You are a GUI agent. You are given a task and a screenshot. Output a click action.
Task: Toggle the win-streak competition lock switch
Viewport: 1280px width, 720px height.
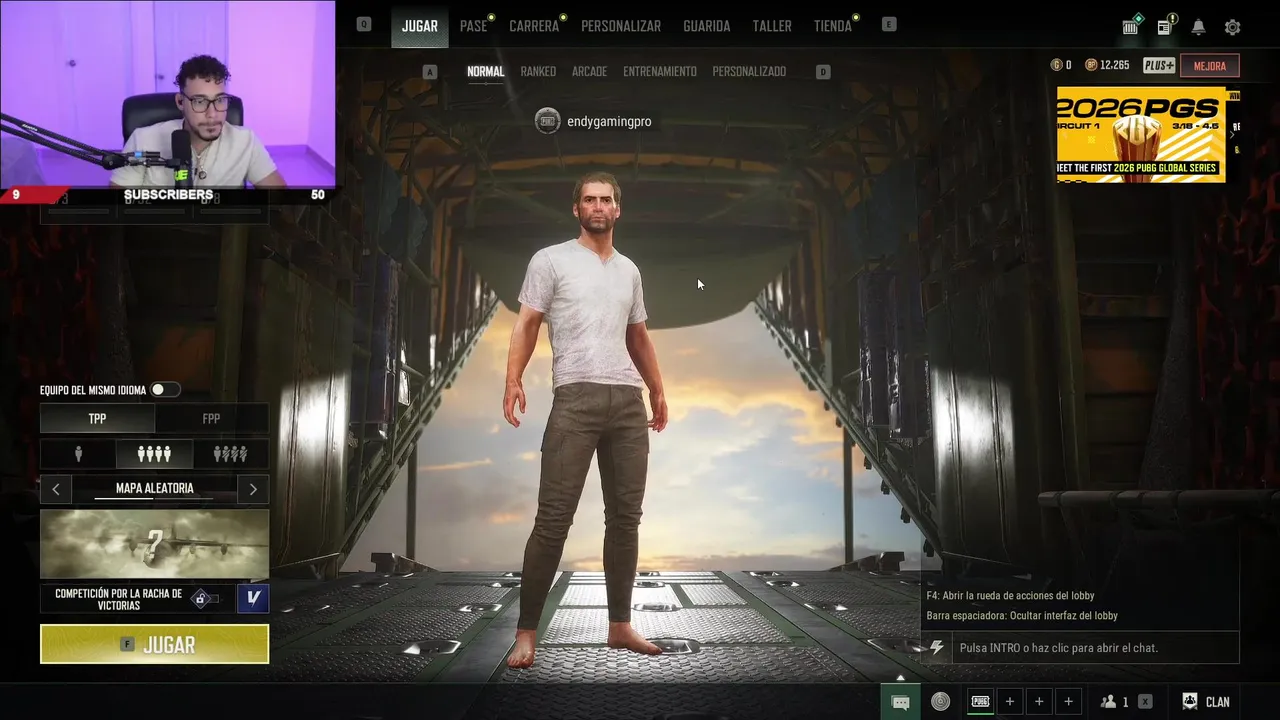[206, 599]
